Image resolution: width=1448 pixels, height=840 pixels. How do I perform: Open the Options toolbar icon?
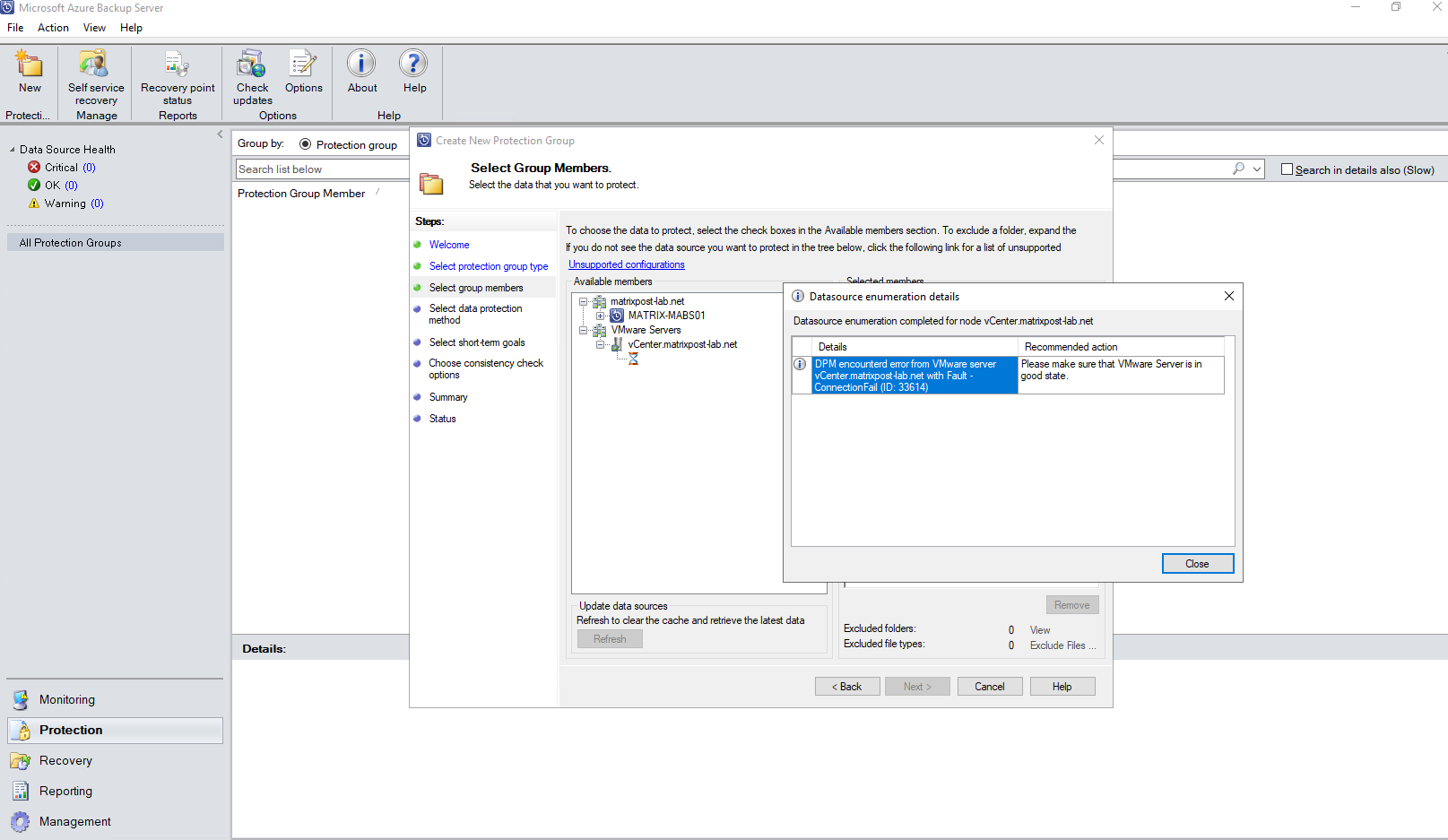pyautogui.click(x=303, y=64)
